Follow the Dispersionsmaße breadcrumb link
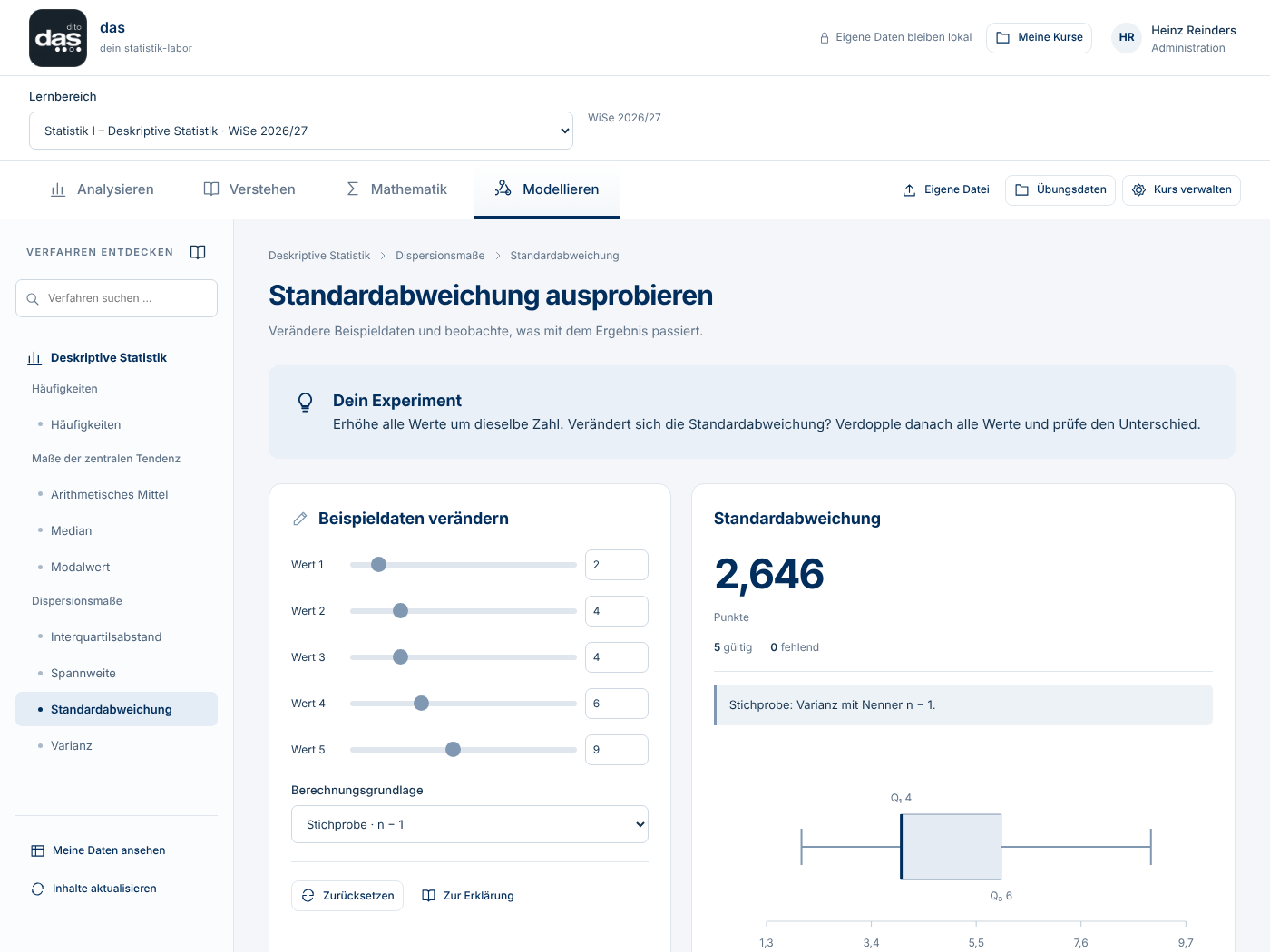Viewport: 1270px width, 952px height. (440, 256)
